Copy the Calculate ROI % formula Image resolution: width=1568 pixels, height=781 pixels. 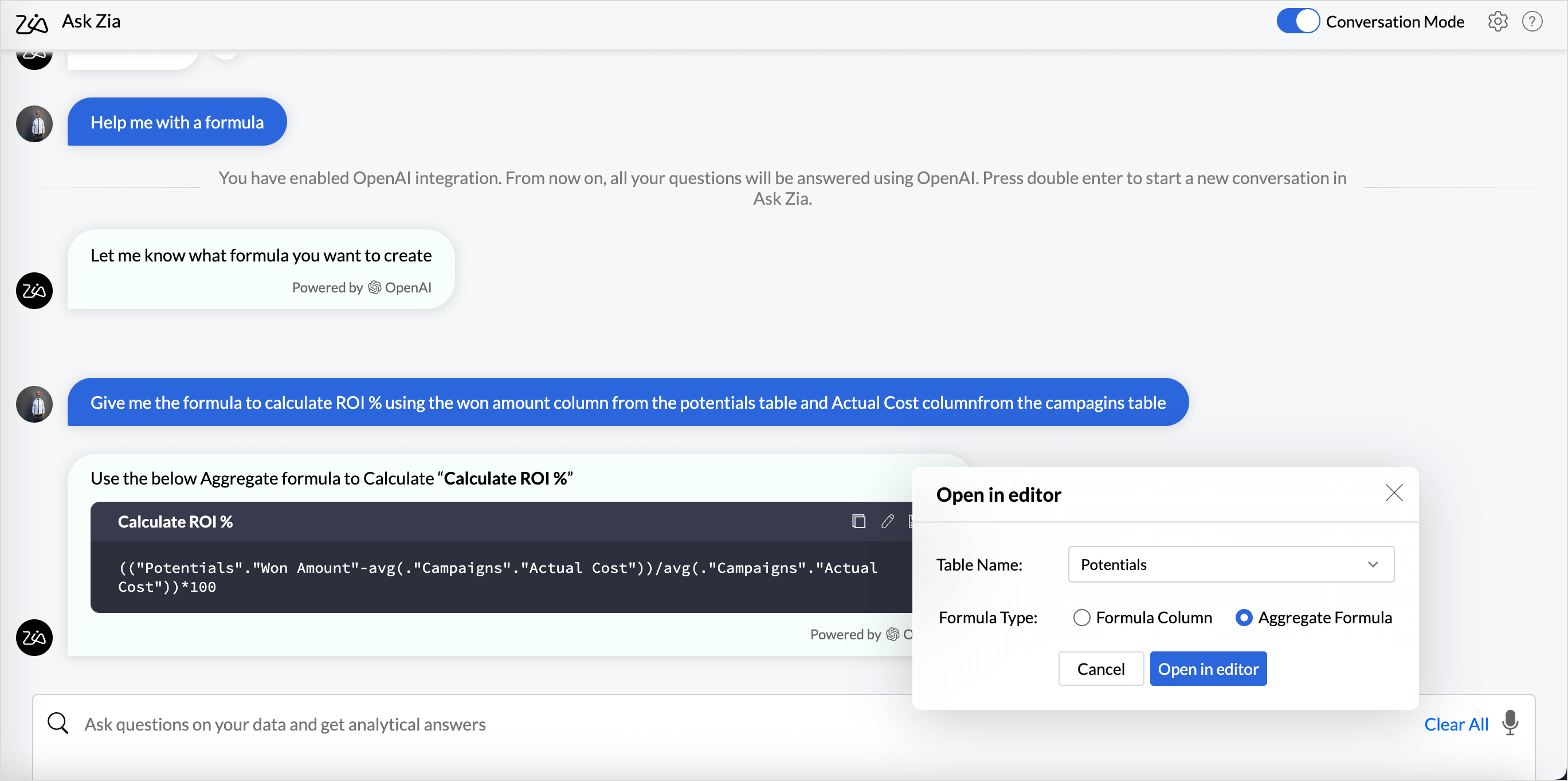pyautogui.click(x=859, y=521)
